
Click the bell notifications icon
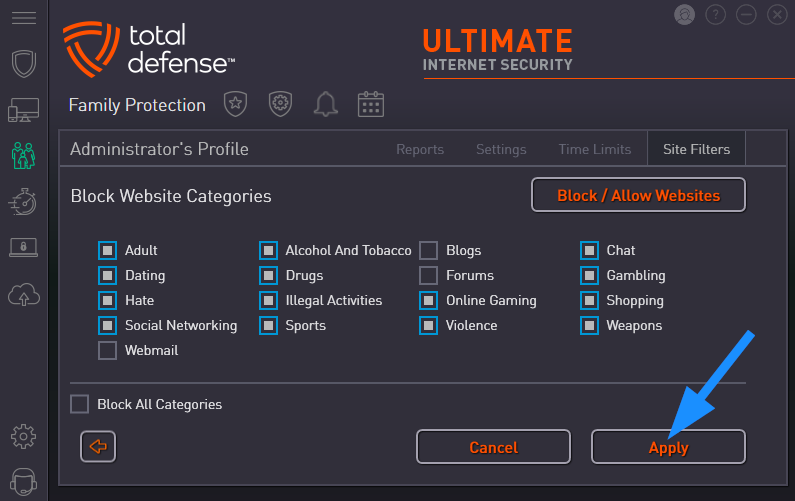pyautogui.click(x=326, y=104)
